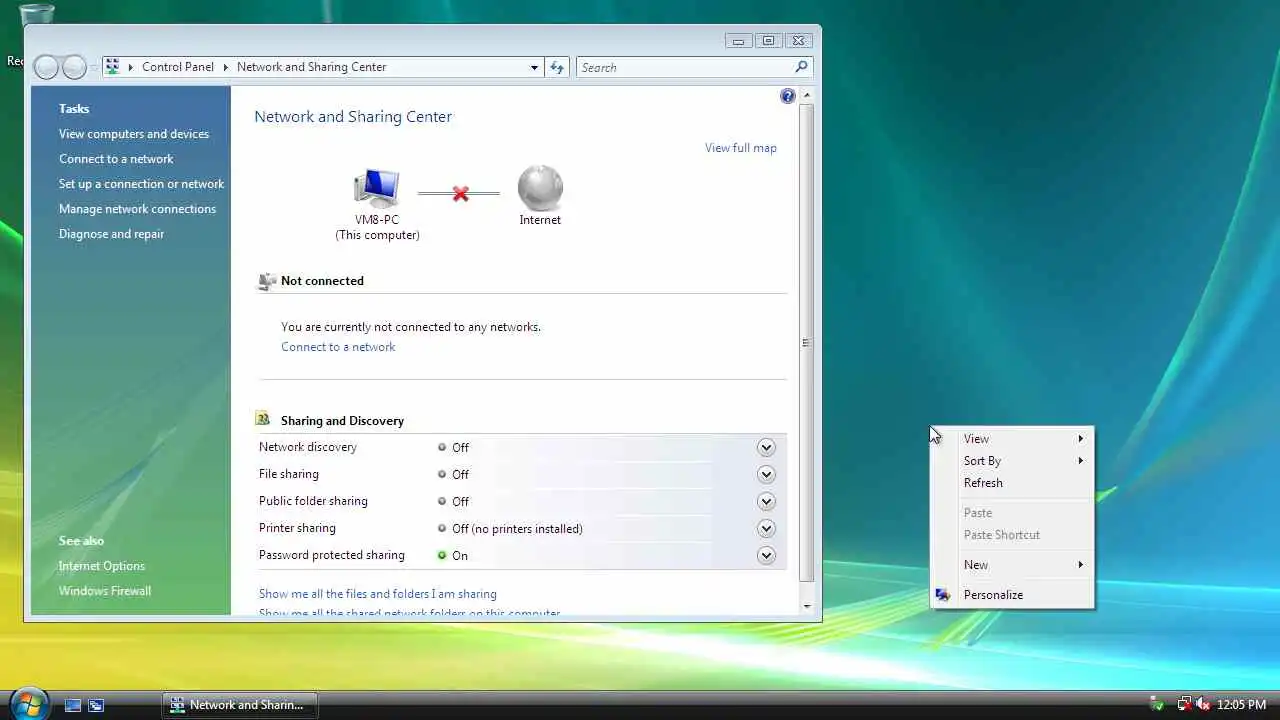Click the red X broken connection icon
Viewport: 1280px width, 720px height.
[460, 194]
